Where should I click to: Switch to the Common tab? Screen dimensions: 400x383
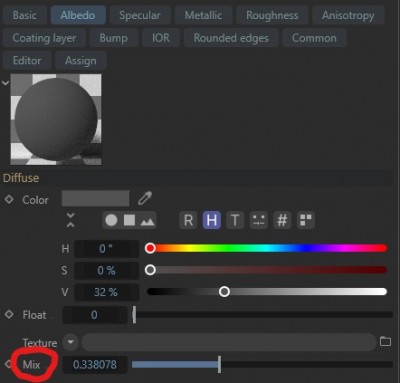[314, 38]
